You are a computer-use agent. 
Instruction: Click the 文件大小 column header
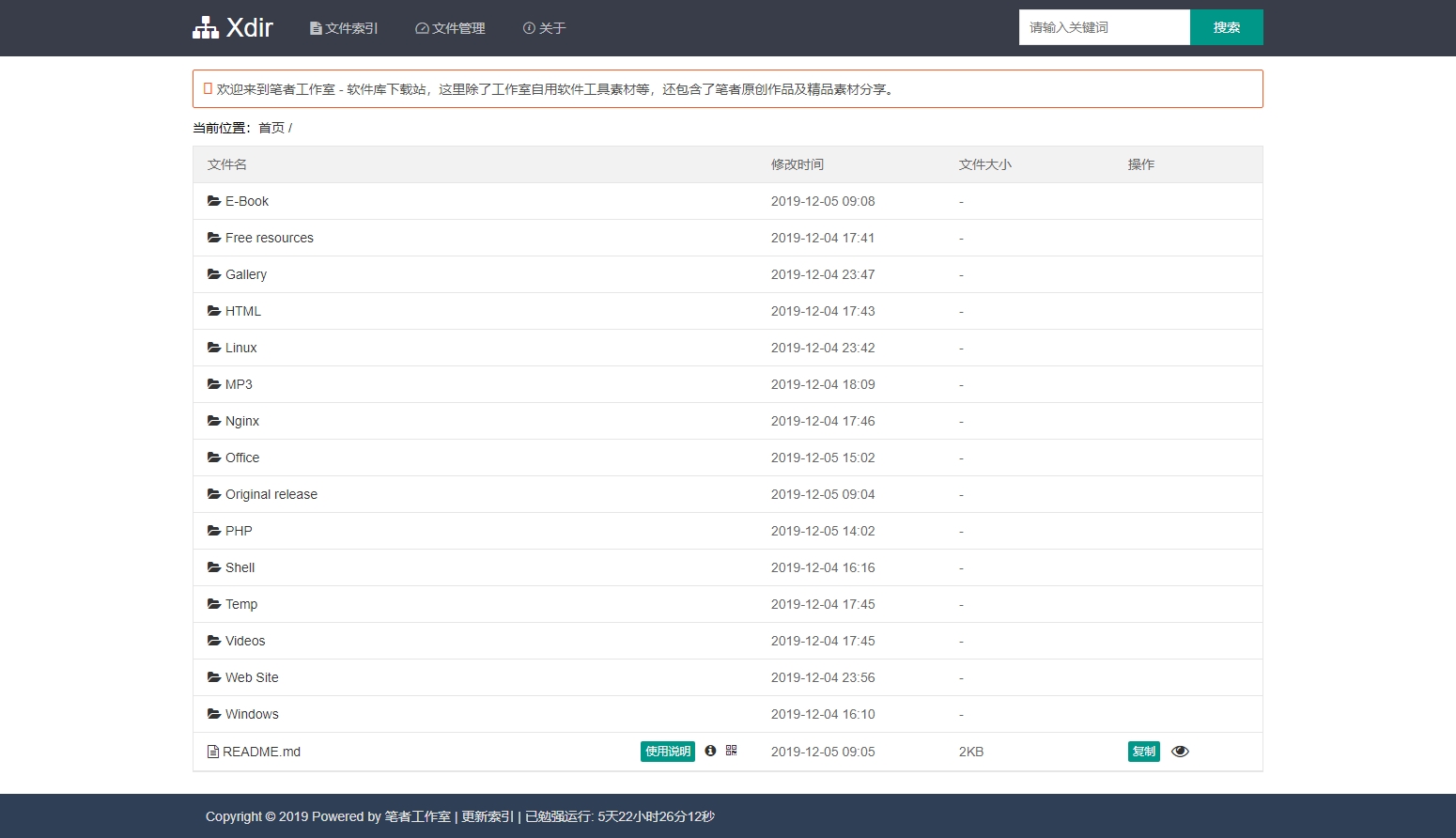985,164
